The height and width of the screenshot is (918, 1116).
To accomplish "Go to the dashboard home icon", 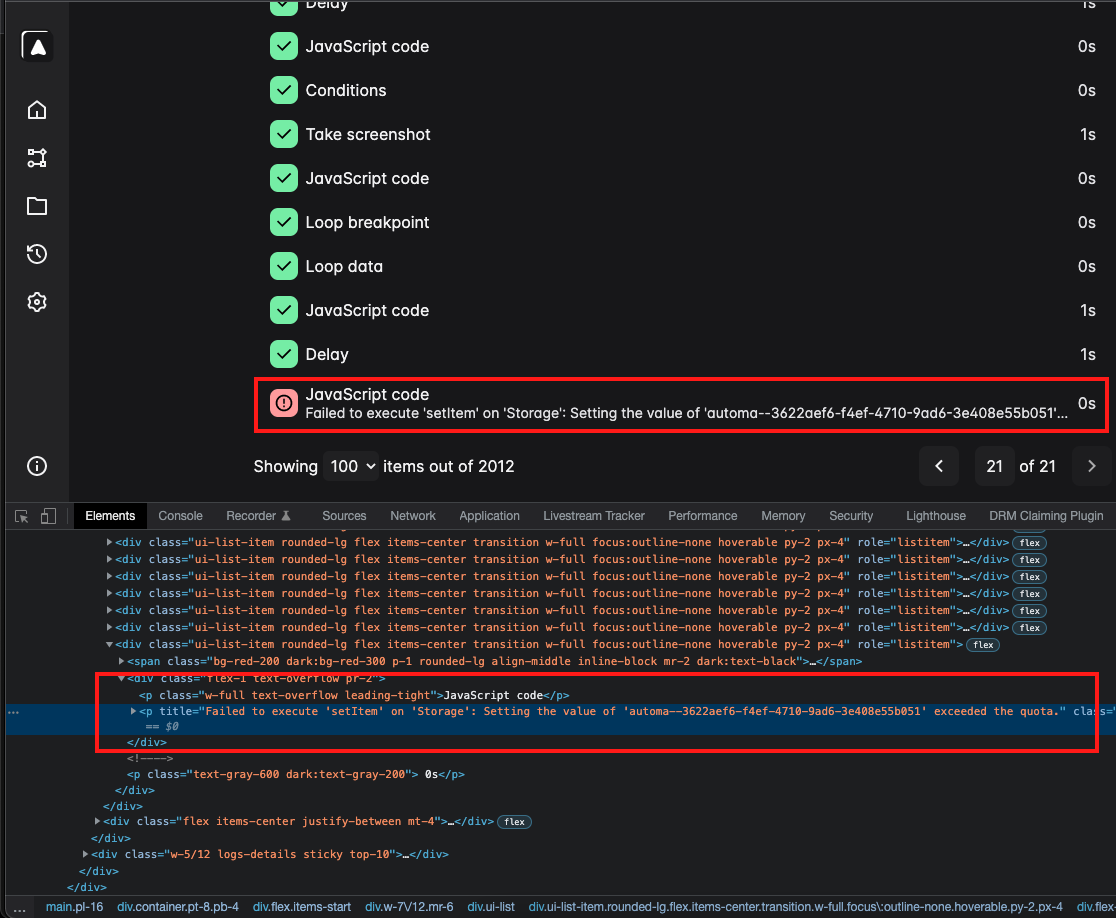I will [37, 110].
